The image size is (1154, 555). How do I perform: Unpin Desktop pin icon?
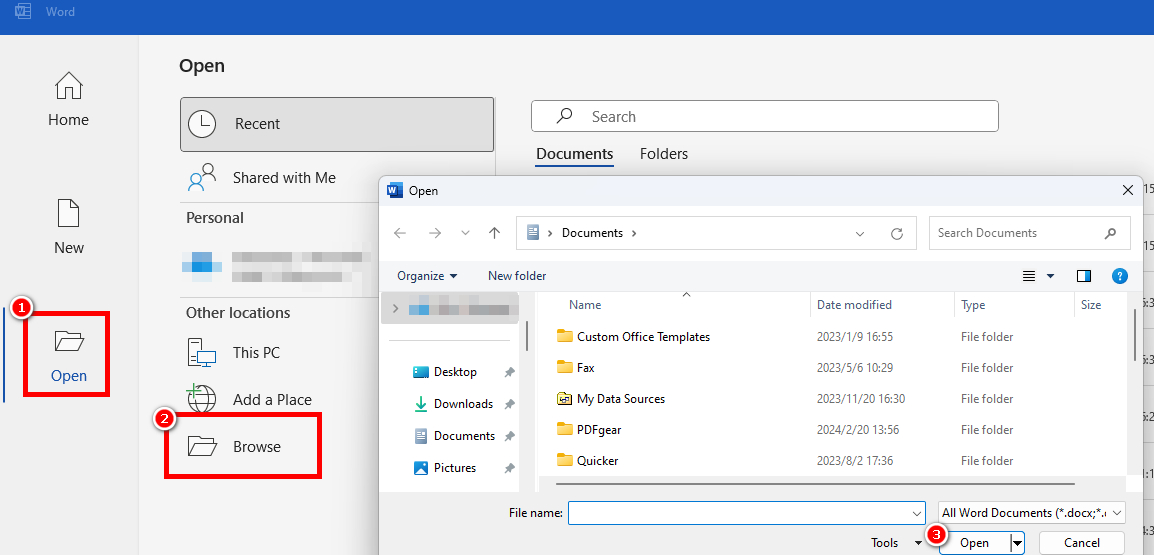(509, 372)
